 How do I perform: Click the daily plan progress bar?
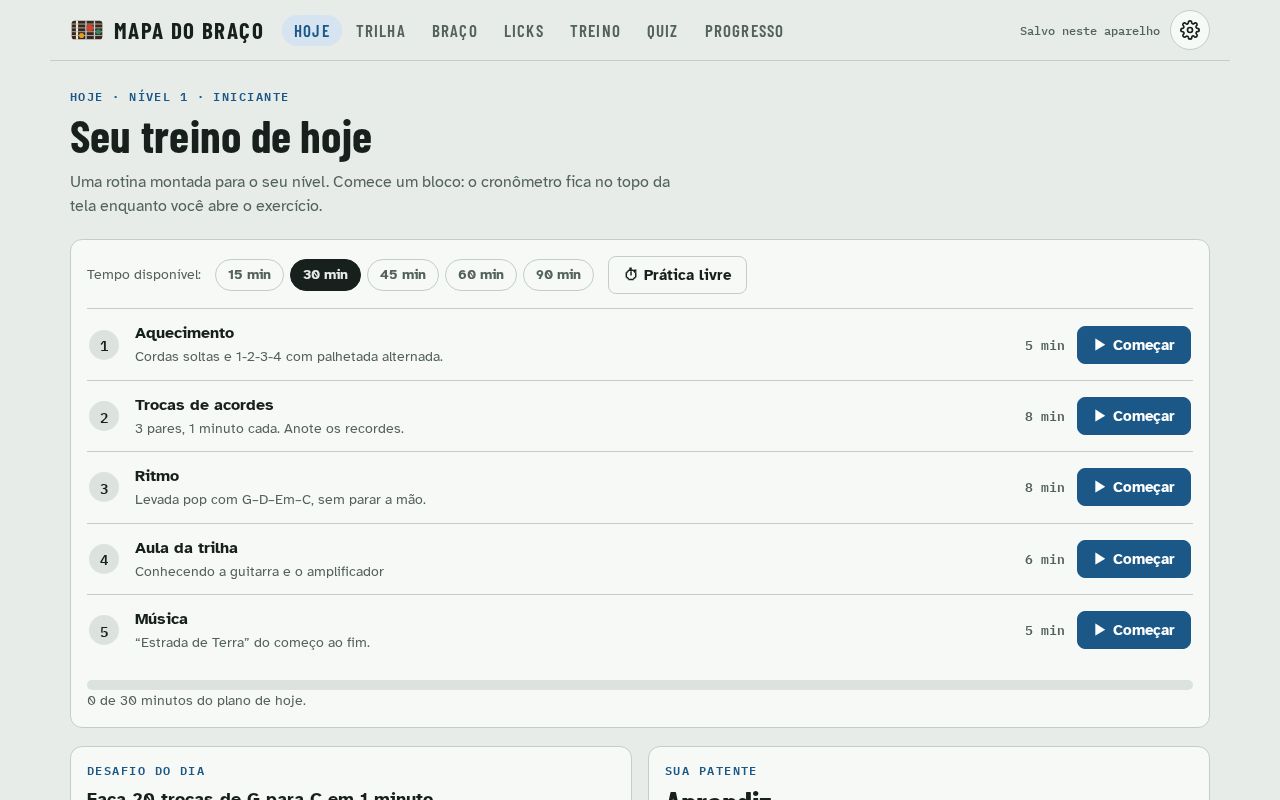[640, 685]
